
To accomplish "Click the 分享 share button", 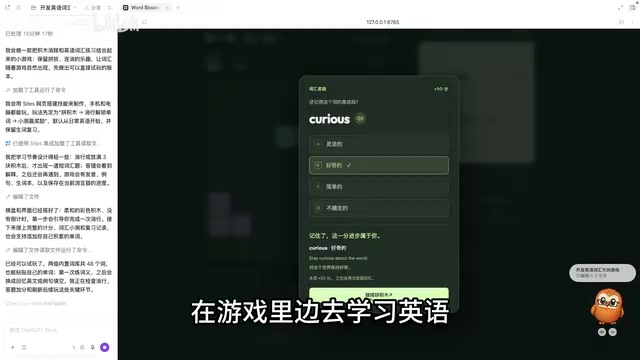I will coord(93,7).
